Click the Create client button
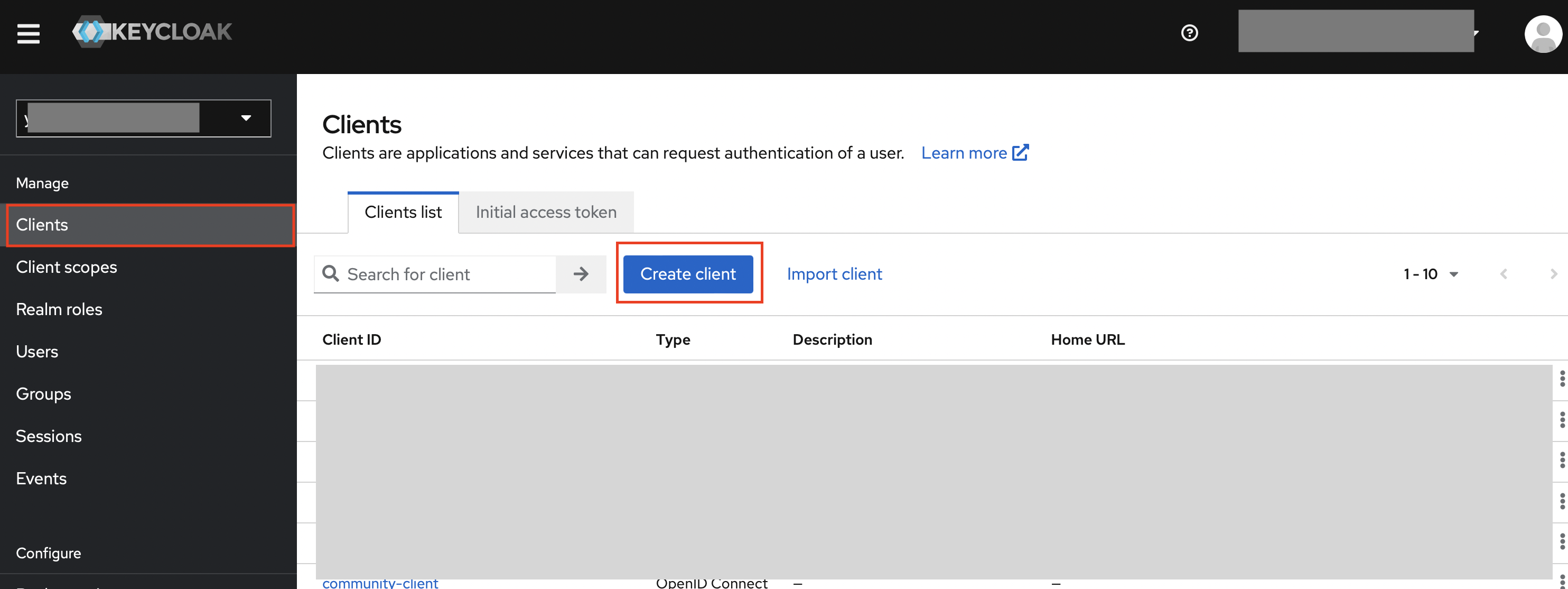The image size is (1568, 589). pos(688,274)
